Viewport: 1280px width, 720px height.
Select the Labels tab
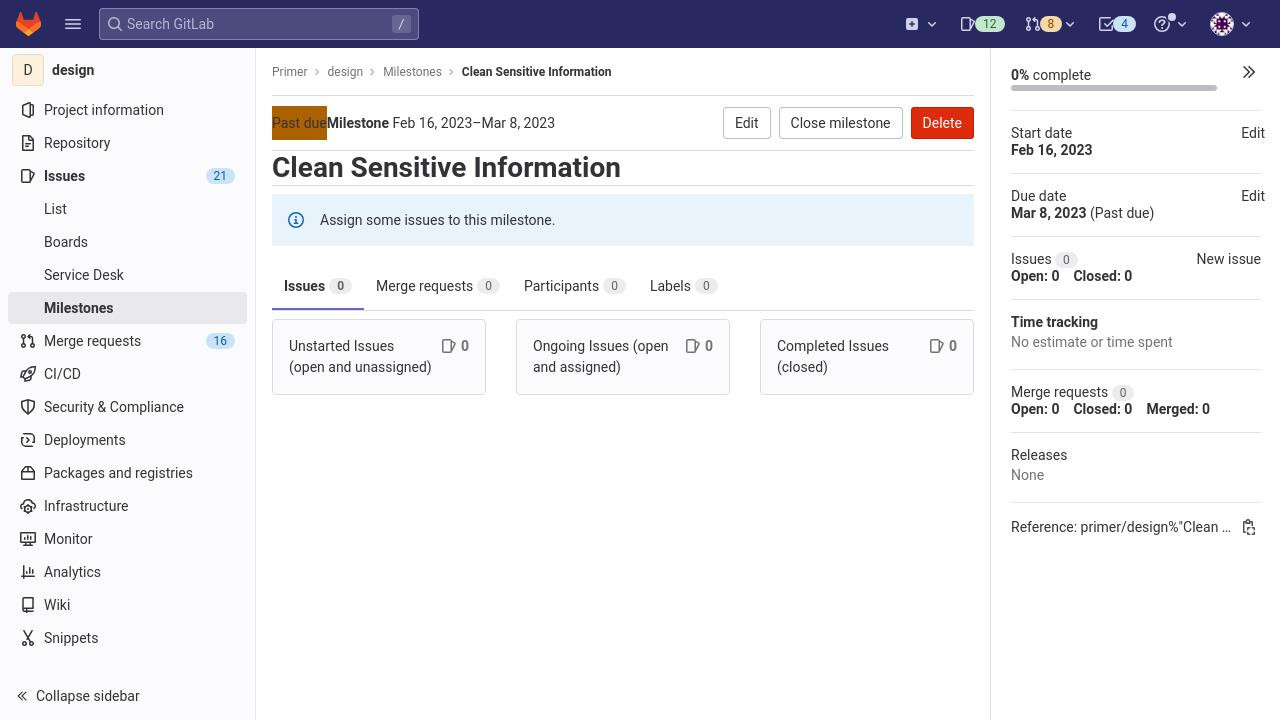pos(683,286)
